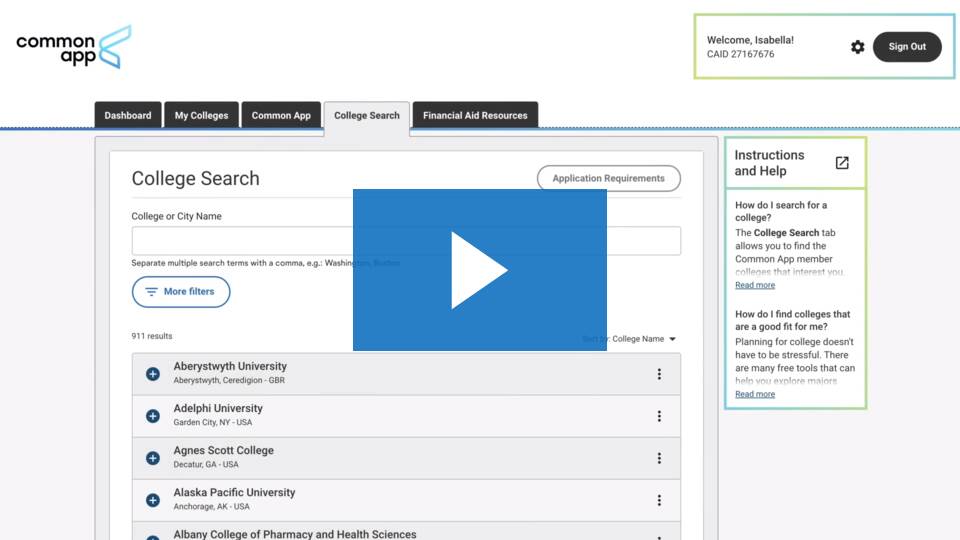Add Alaska Pacific University with plus icon
This screenshot has height=540, width=960.
pos(153,500)
